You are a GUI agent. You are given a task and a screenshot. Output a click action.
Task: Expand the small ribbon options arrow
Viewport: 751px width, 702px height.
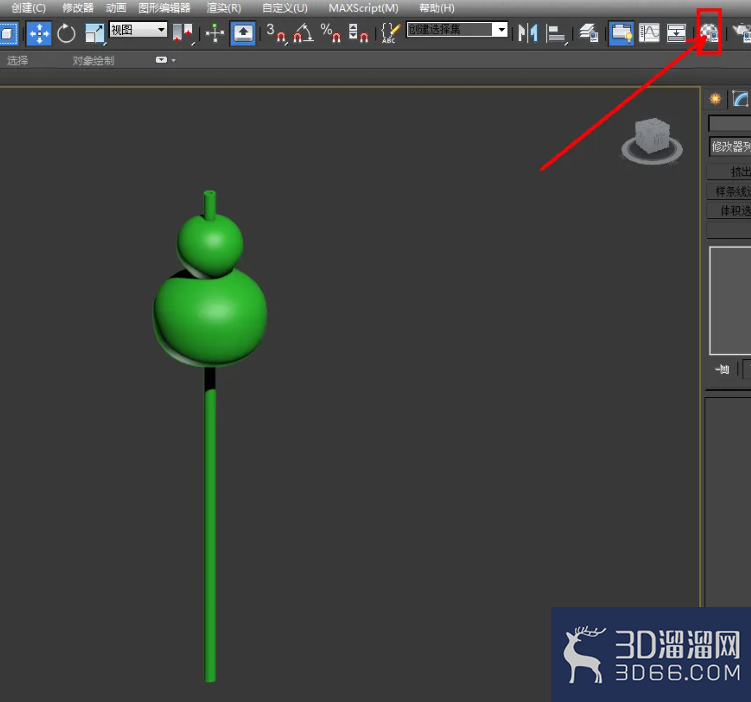click(173, 60)
